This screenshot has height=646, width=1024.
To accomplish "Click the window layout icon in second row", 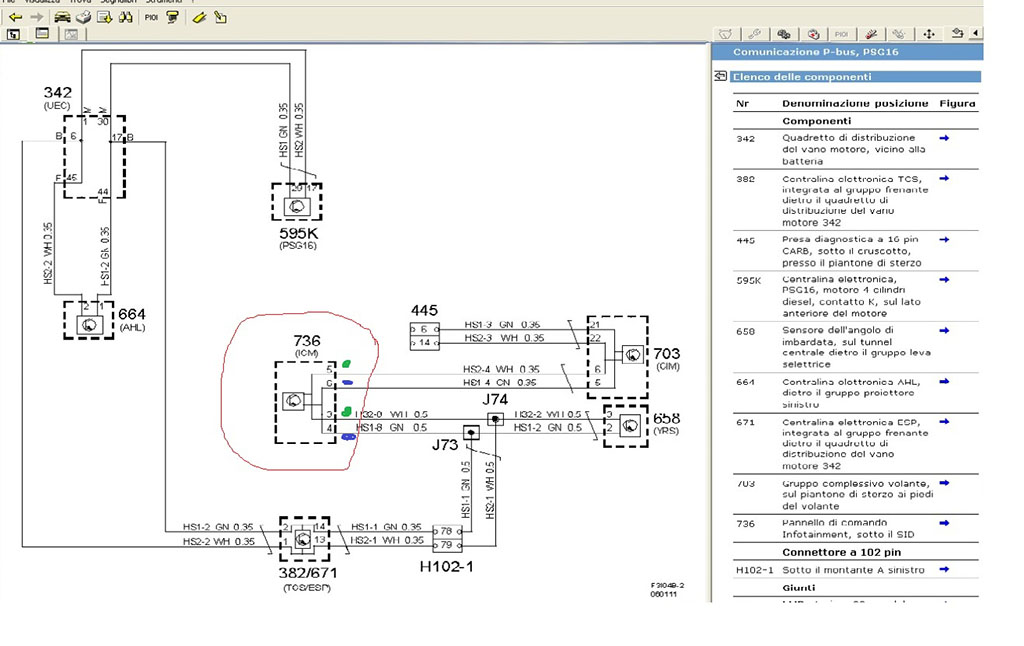I will [x=42, y=34].
